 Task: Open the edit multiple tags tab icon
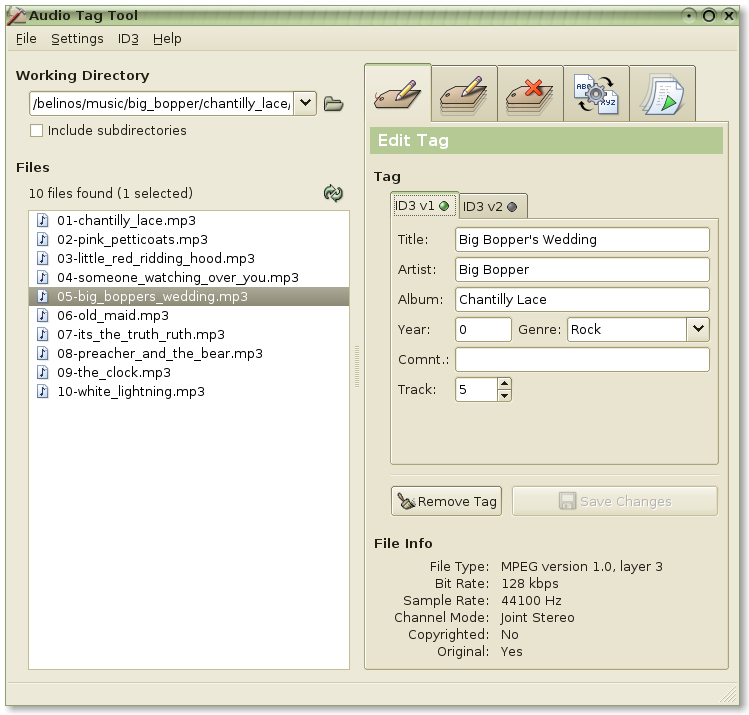coord(464,94)
